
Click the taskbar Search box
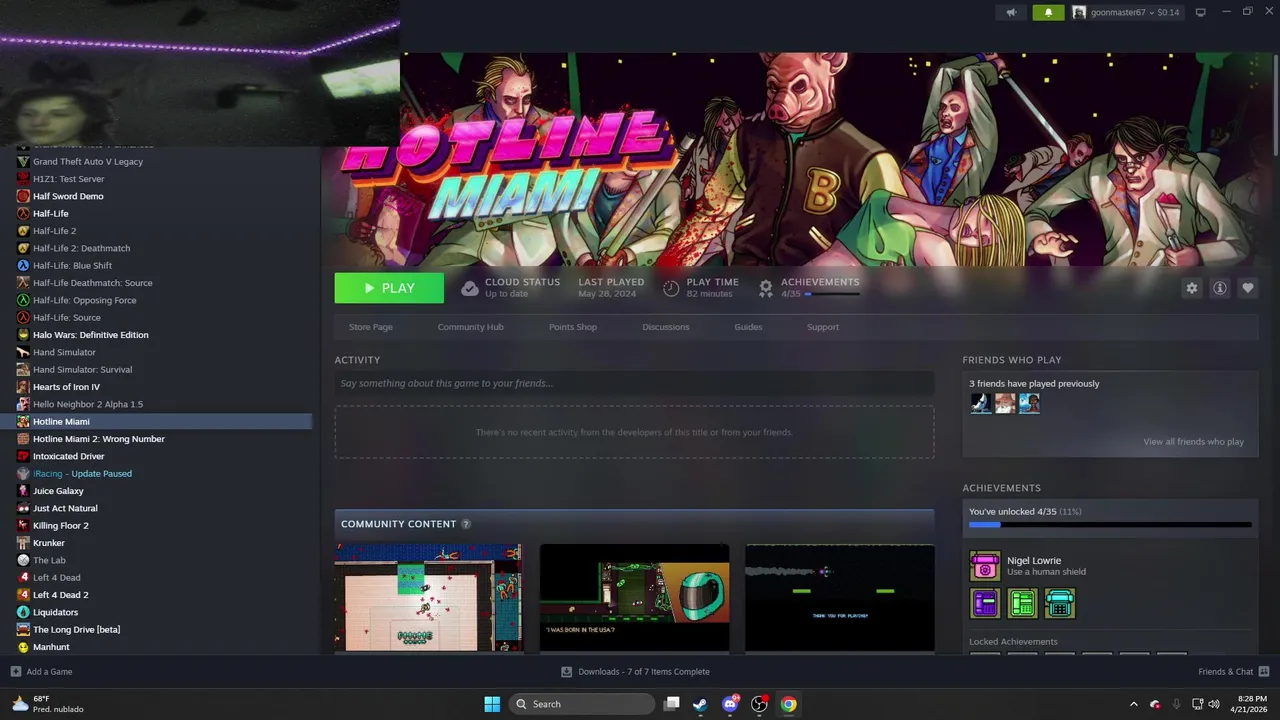581,704
